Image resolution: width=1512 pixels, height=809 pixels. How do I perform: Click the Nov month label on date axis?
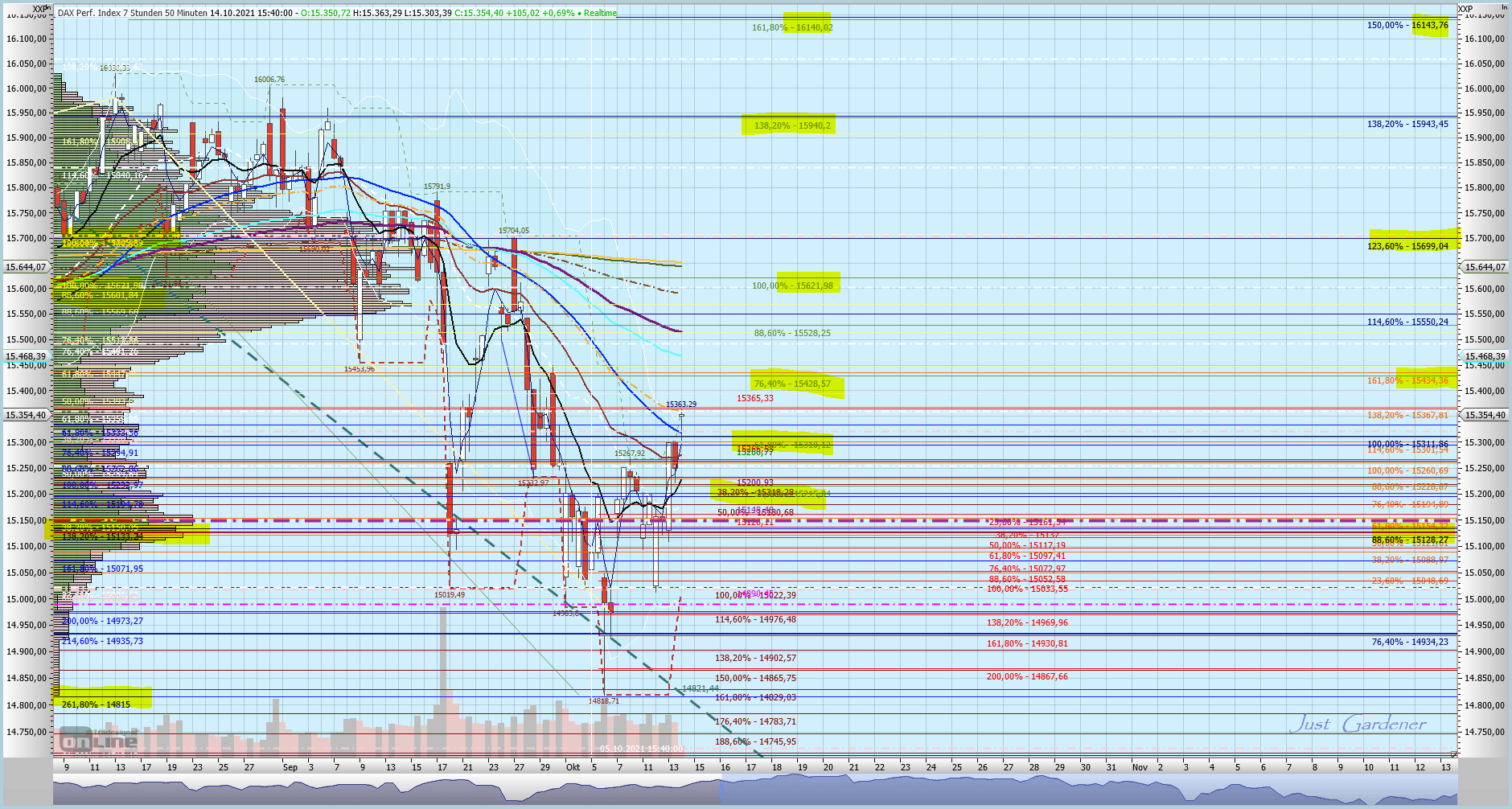click(x=1140, y=767)
